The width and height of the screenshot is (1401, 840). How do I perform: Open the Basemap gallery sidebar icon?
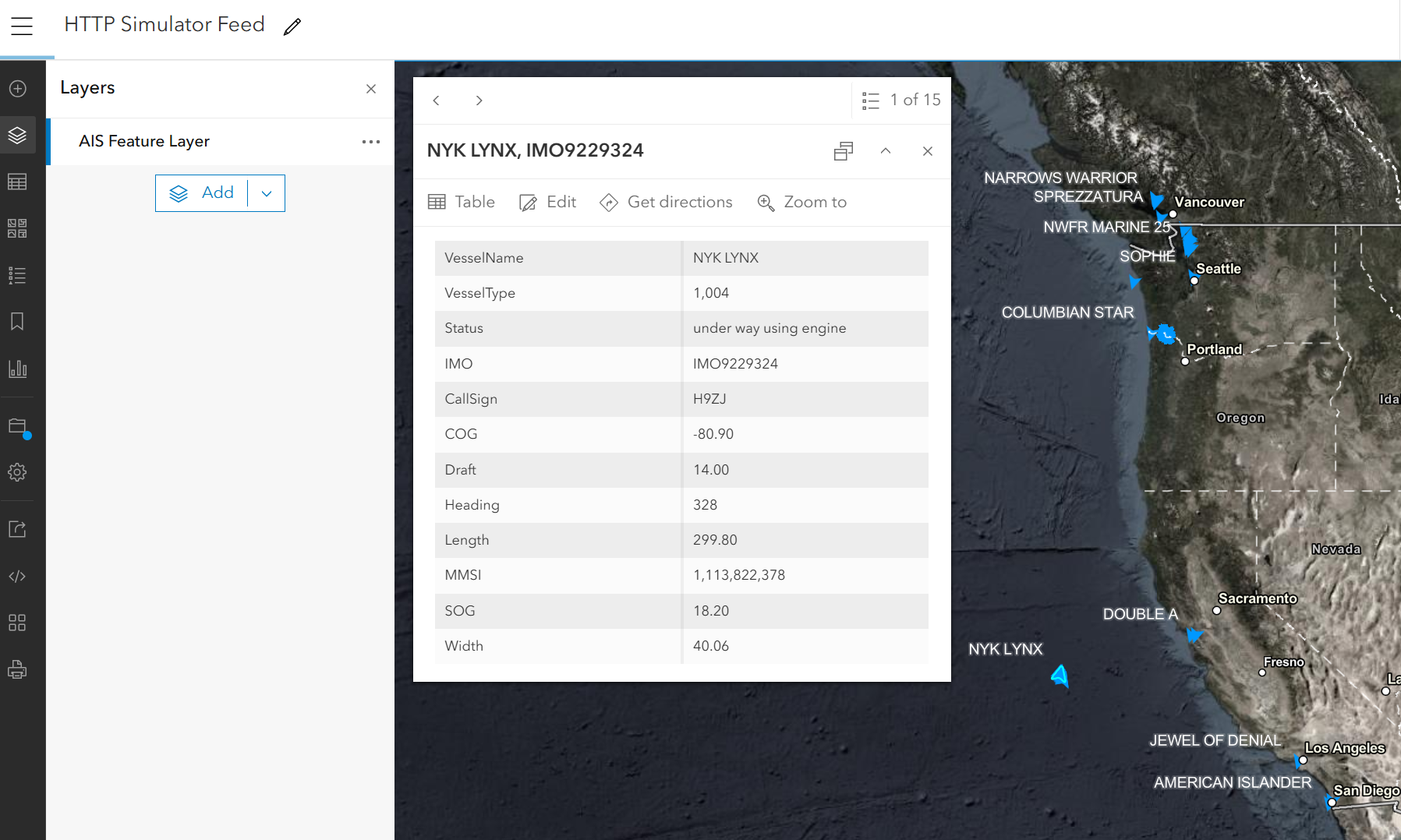17,228
